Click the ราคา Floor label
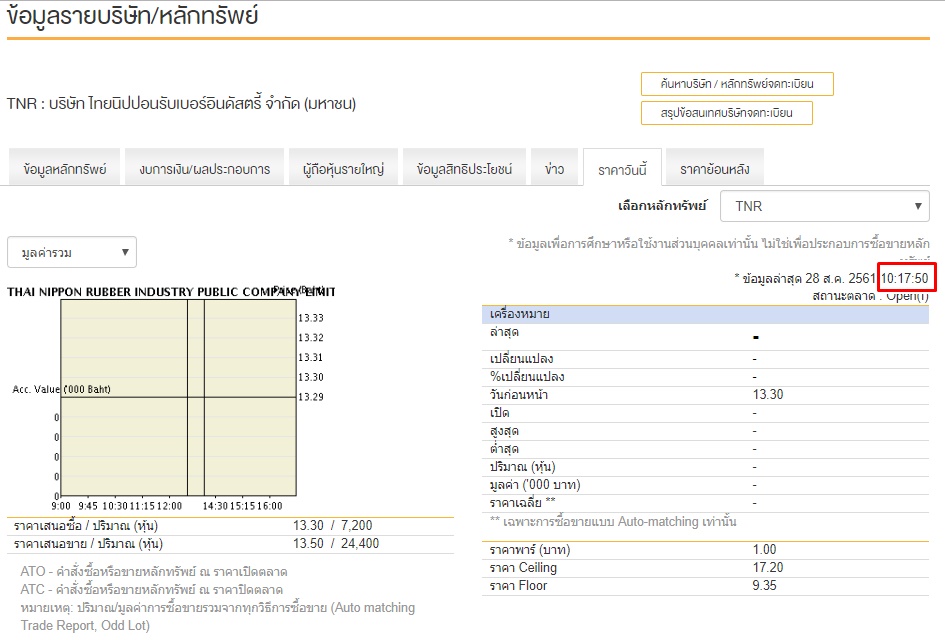Image resolution: width=945 pixels, height=640 pixels. [x=518, y=586]
